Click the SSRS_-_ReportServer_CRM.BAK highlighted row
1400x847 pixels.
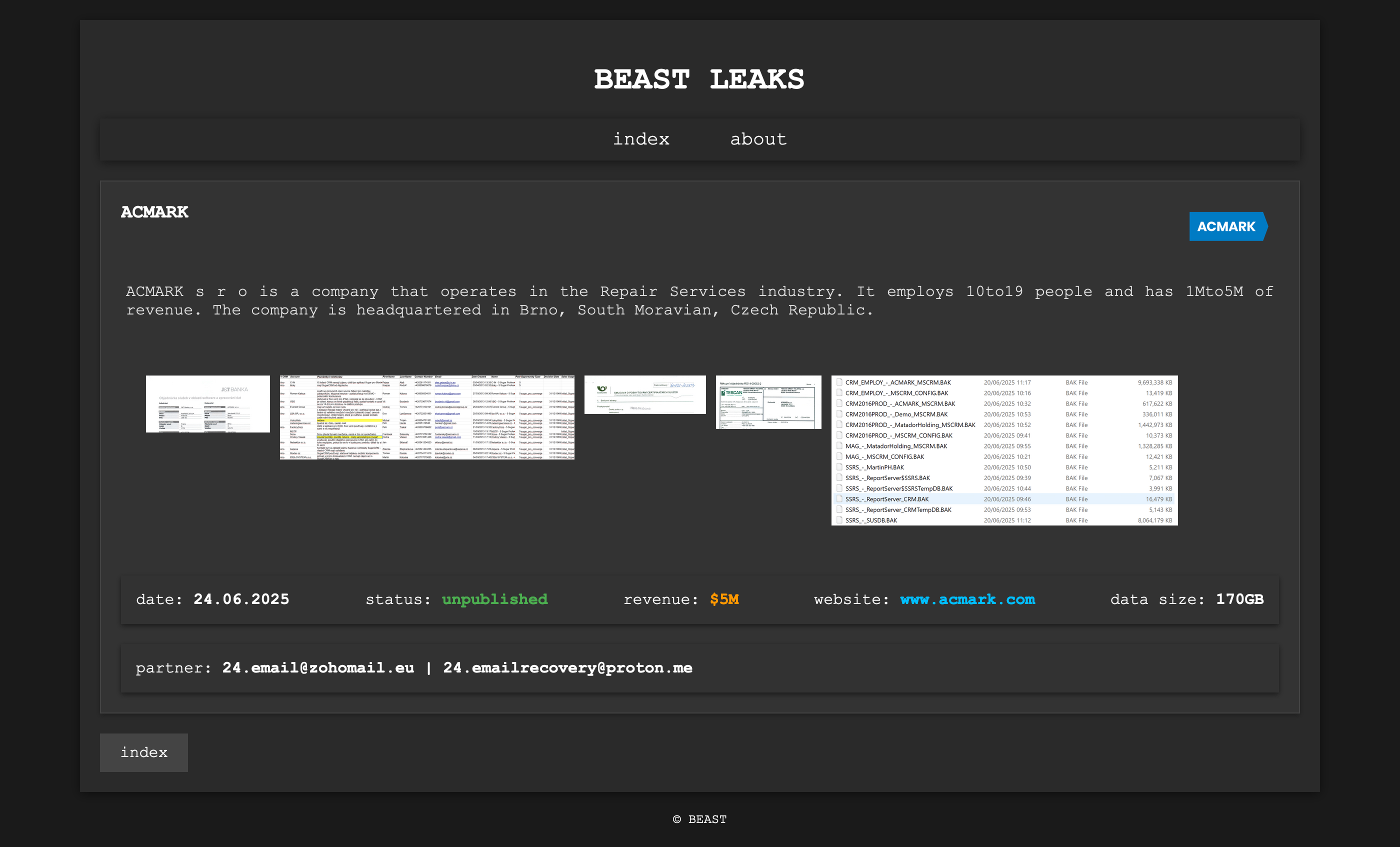[1004, 499]
